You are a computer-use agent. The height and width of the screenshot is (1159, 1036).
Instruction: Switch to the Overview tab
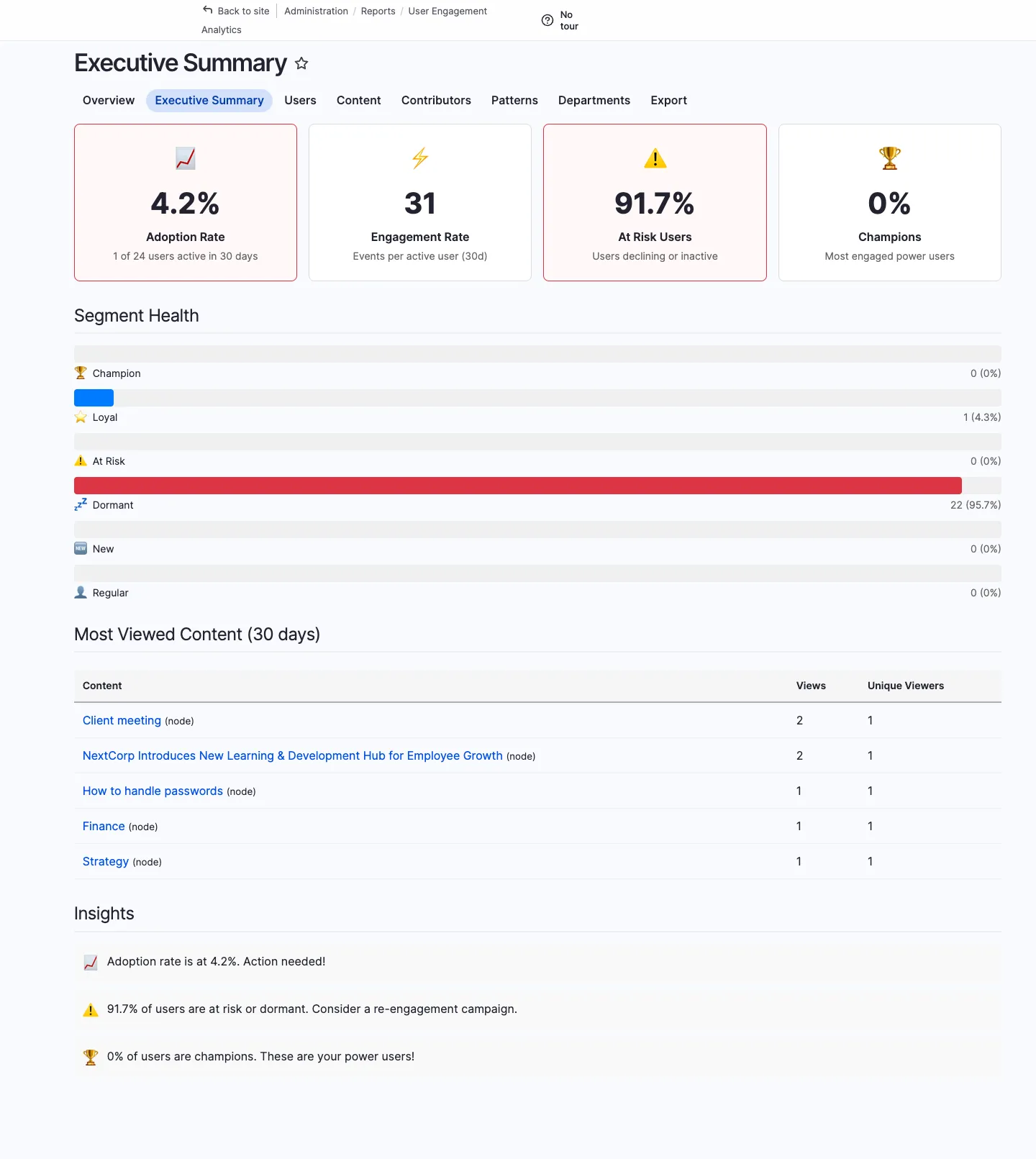pyautogui.click(x=109, y=101)
